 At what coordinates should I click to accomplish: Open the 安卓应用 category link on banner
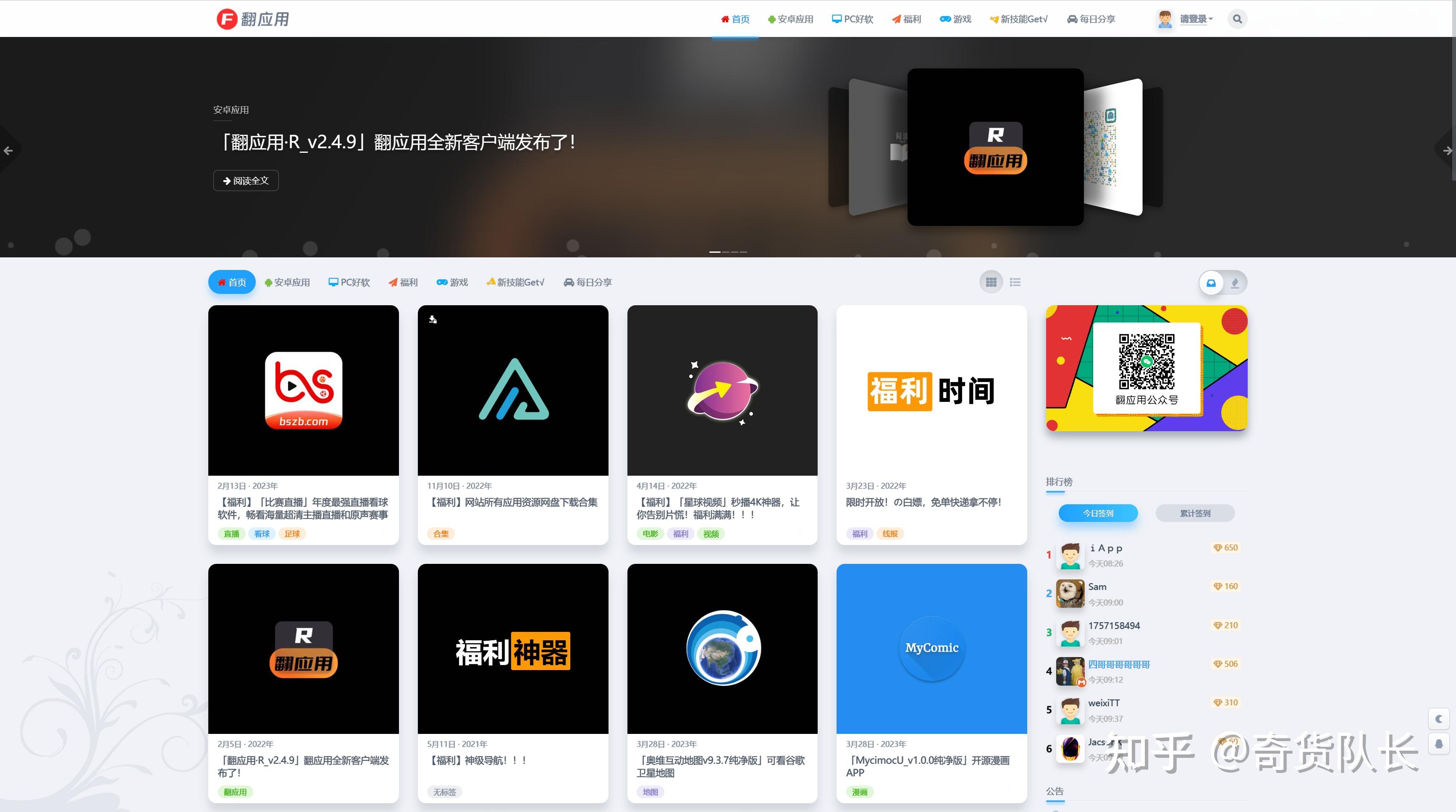[231, 110]
